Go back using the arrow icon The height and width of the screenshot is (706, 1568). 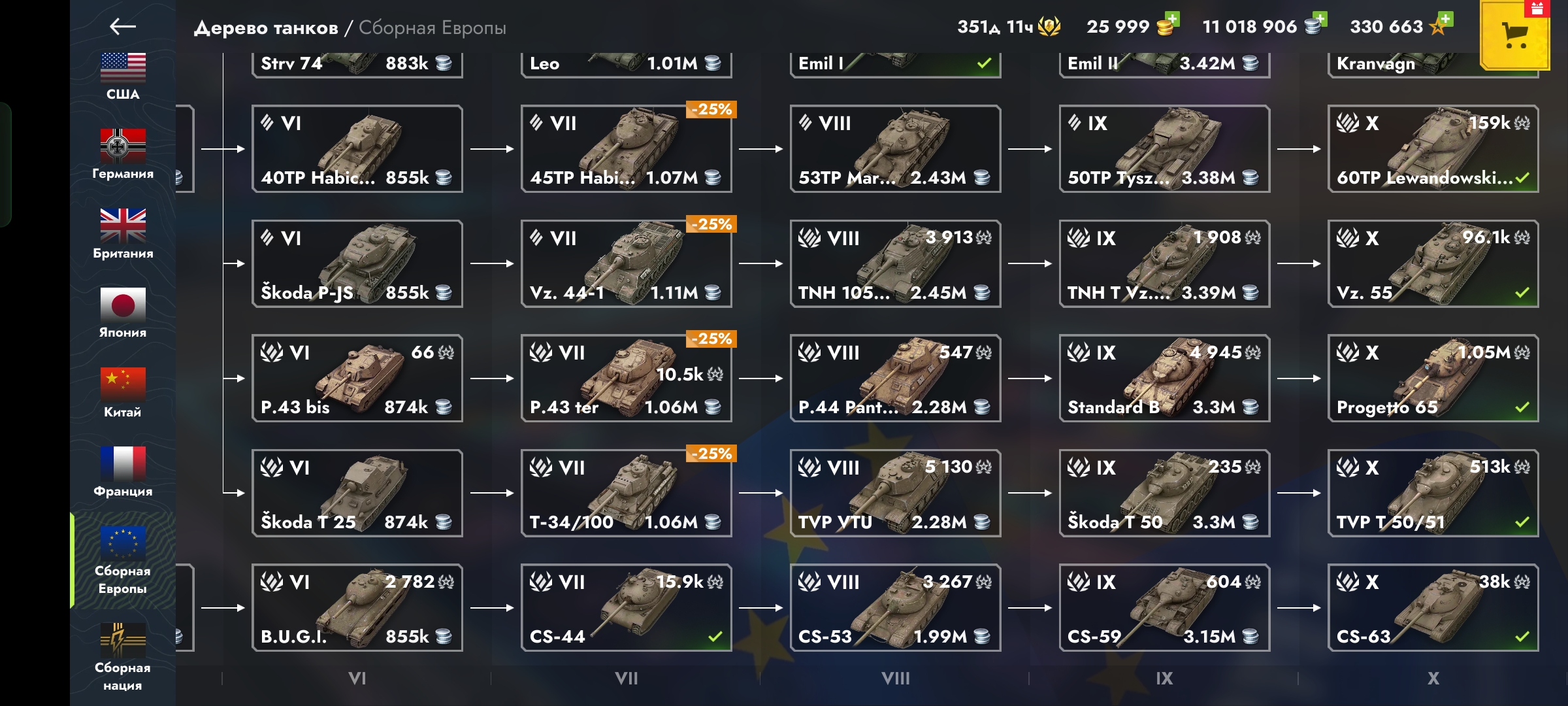coord(122,27)
